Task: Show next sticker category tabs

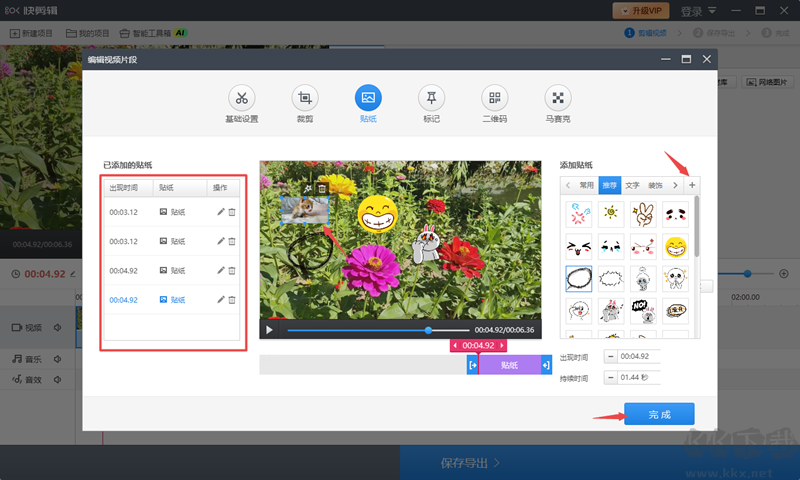Action: coord(676,185)
